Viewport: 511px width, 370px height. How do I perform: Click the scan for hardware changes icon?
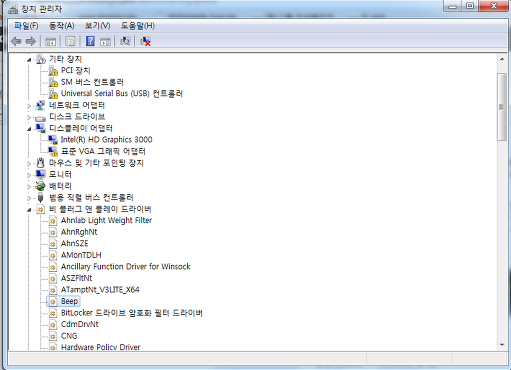pyautogui.click(x=125, y=41)
